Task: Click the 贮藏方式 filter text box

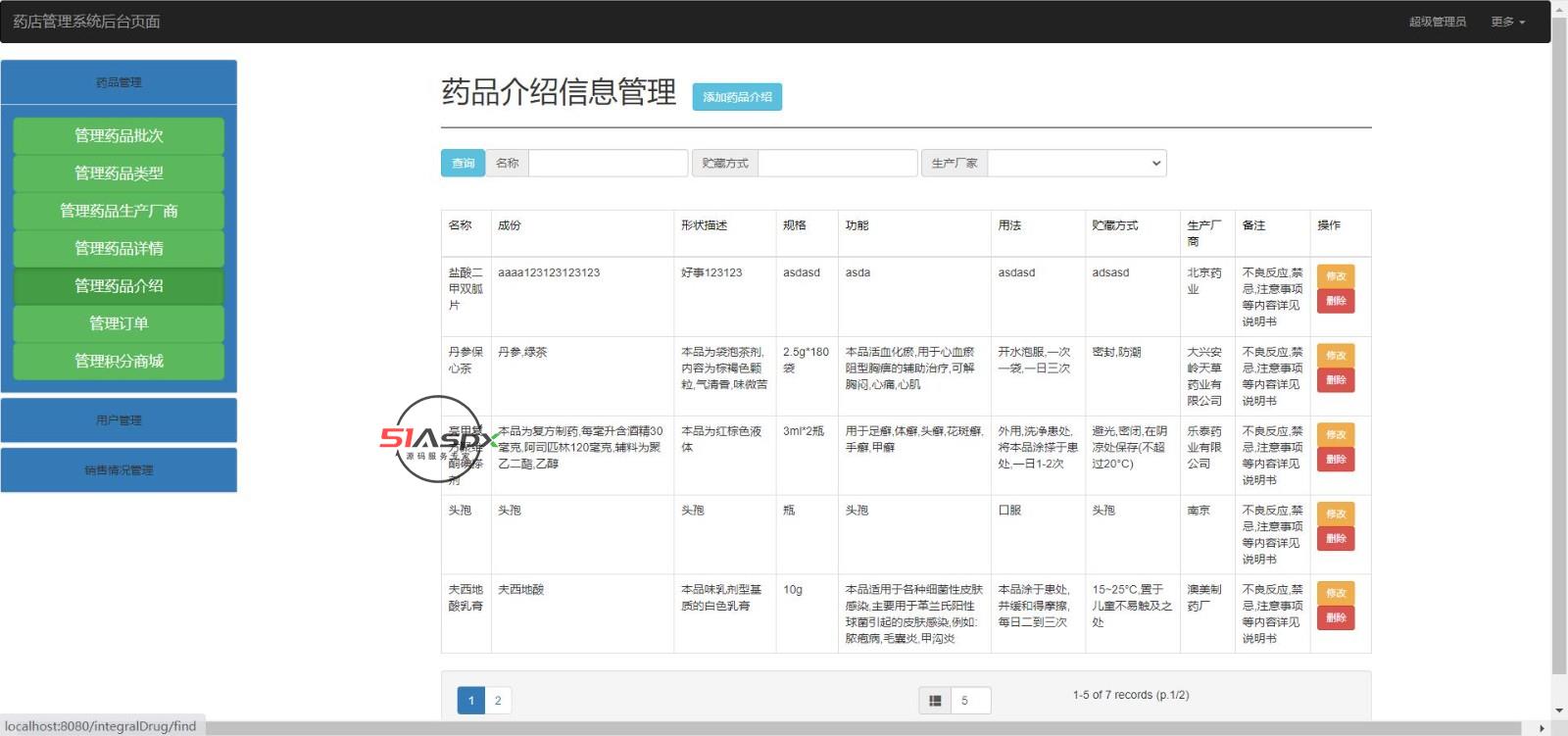Action: pyautogui.click(x=837, y=164)
